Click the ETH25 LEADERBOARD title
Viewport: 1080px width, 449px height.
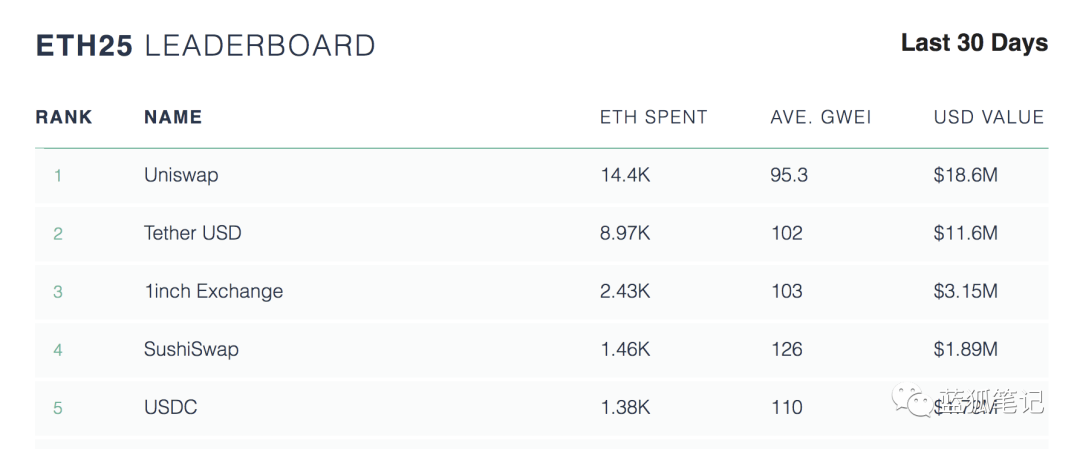pos(205,46)
